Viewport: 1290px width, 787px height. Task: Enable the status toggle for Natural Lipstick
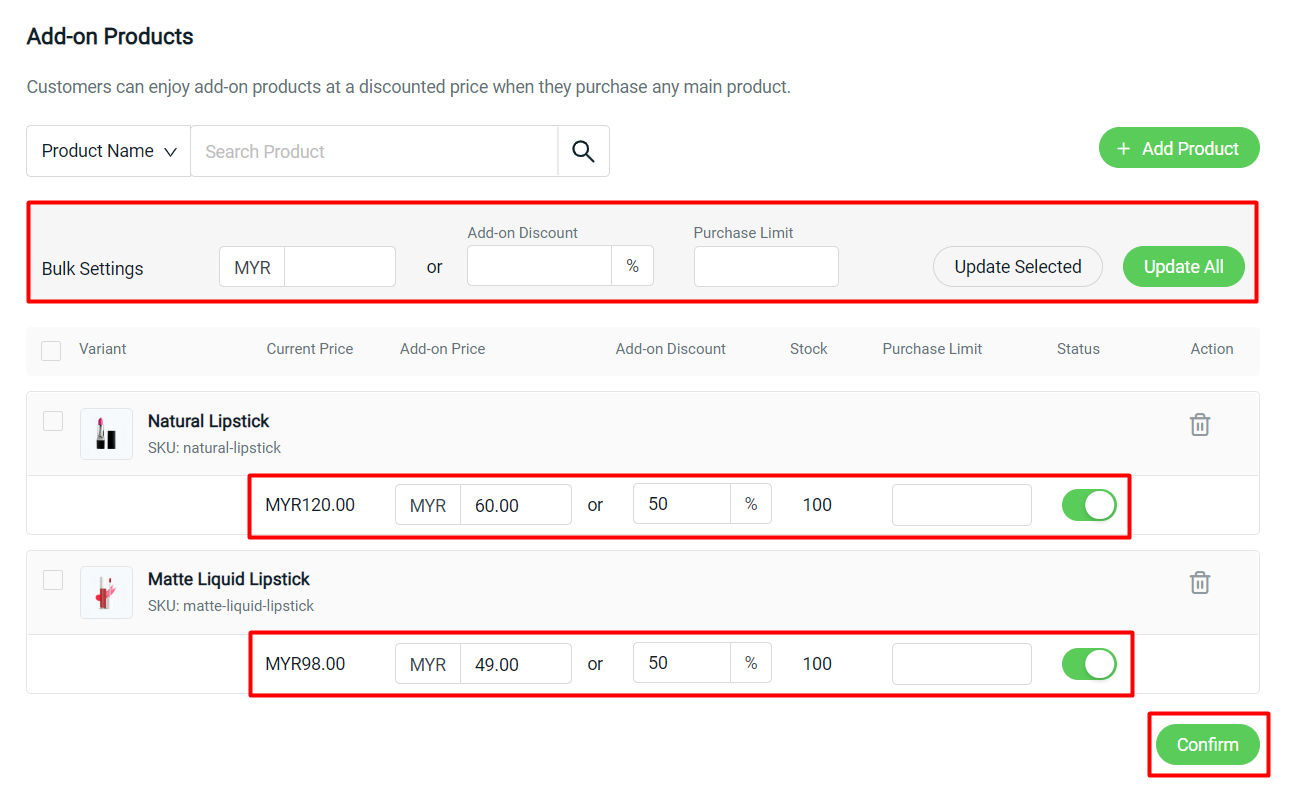[1089, 505]
